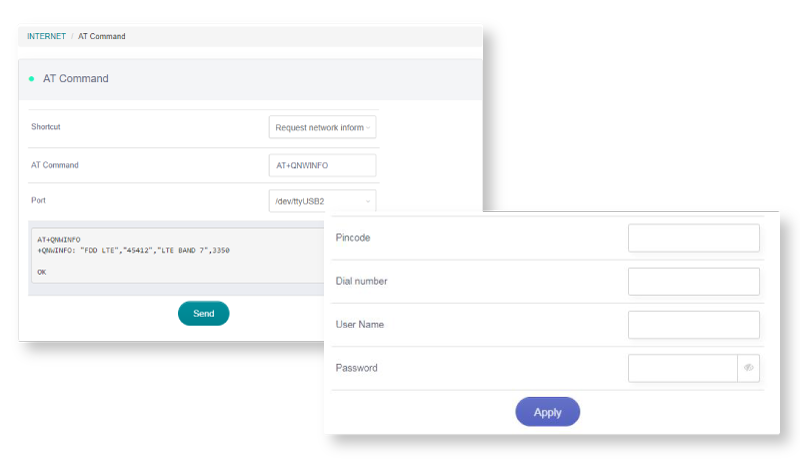Click the Shortcut row label
The image size is (800, 461).
pyautogui.click(x=46, y=127)
